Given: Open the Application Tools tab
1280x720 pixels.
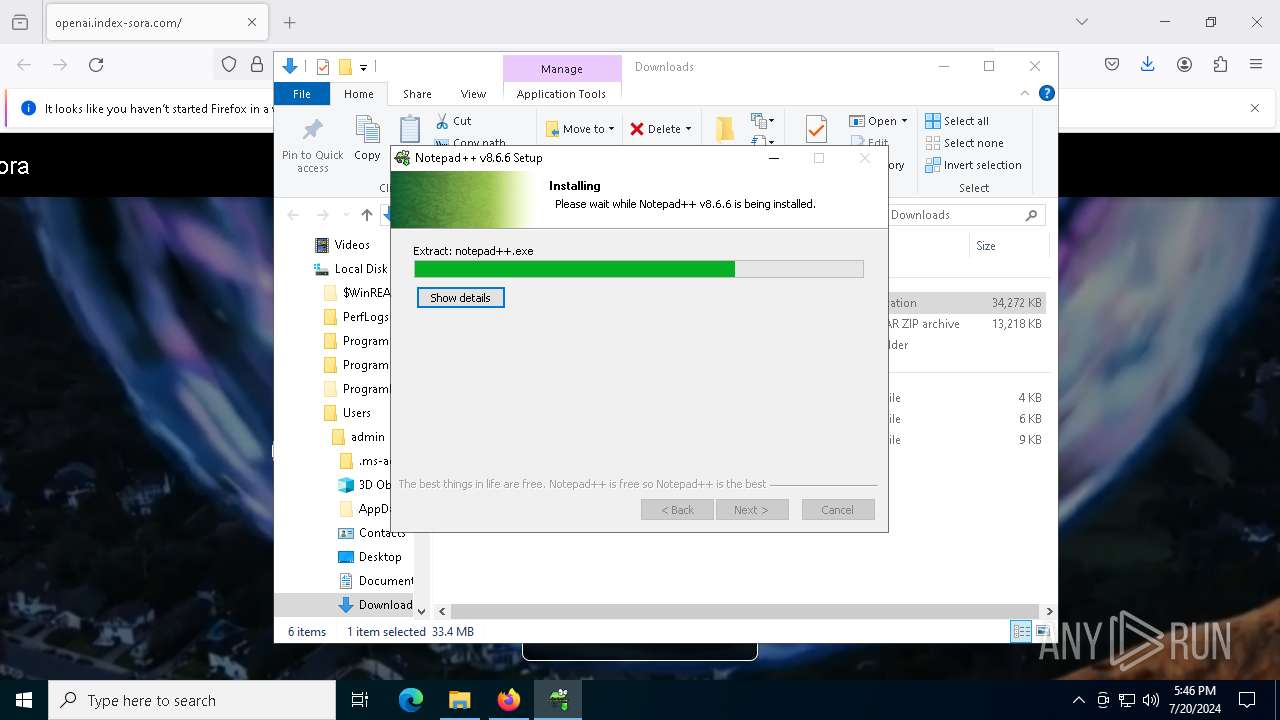Looking at the screenshot, I should (x=561, y=93).
